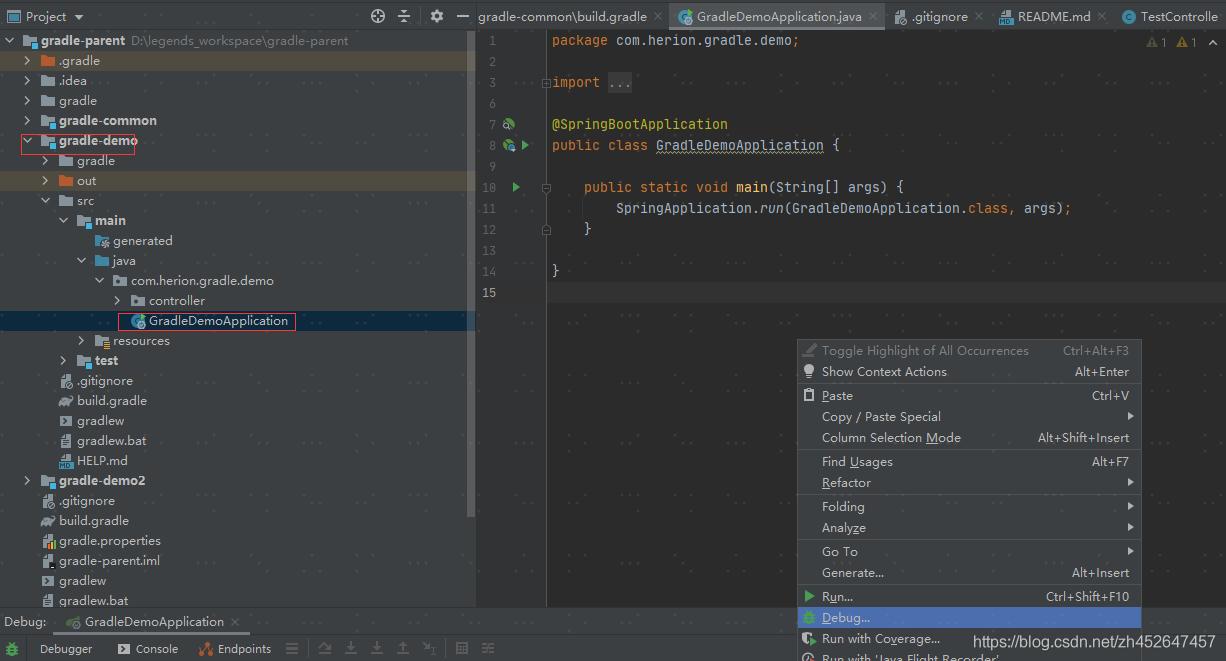Image resolution: width=1226 pixels, height=661 pixels.
Task: Select Find Usages in context menu
Action: click(857, 462)
